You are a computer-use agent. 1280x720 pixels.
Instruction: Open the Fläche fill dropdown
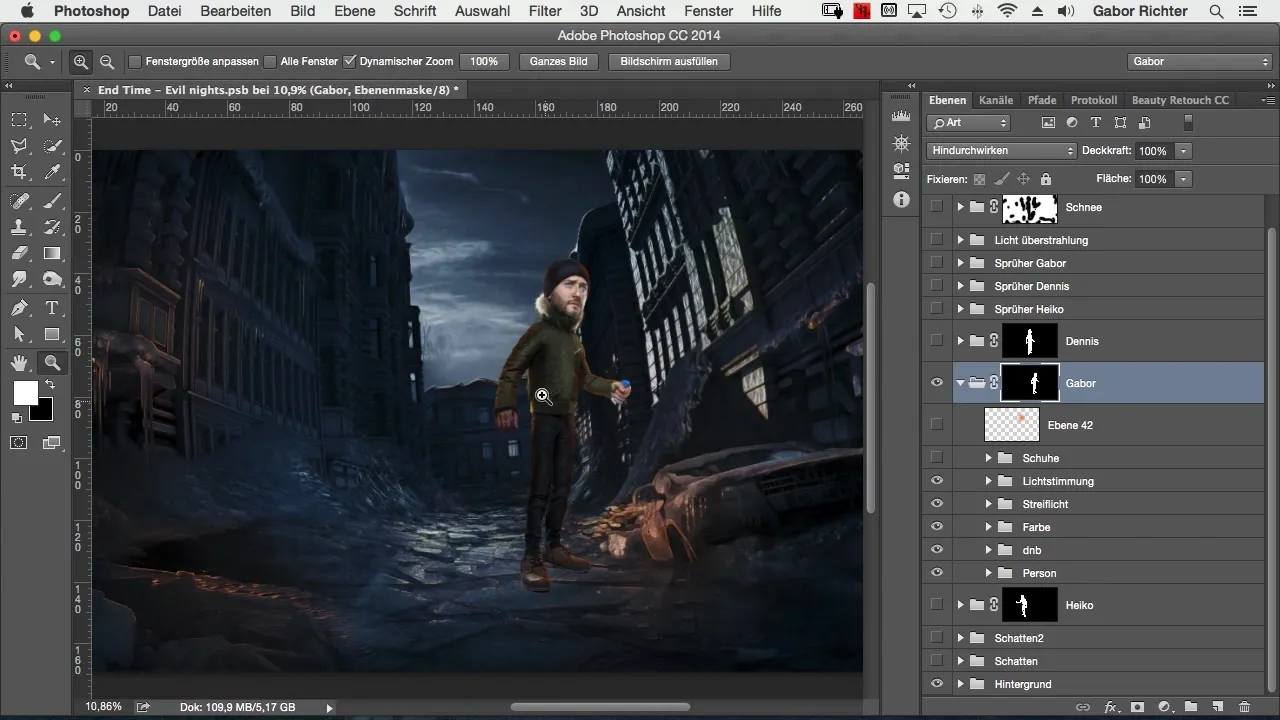point(1184,179)
